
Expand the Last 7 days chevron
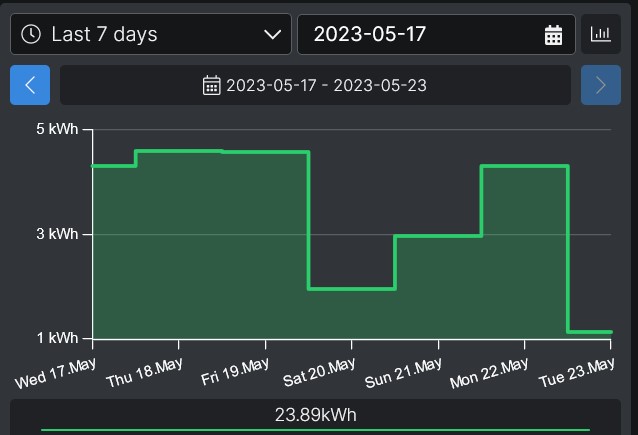272,34
